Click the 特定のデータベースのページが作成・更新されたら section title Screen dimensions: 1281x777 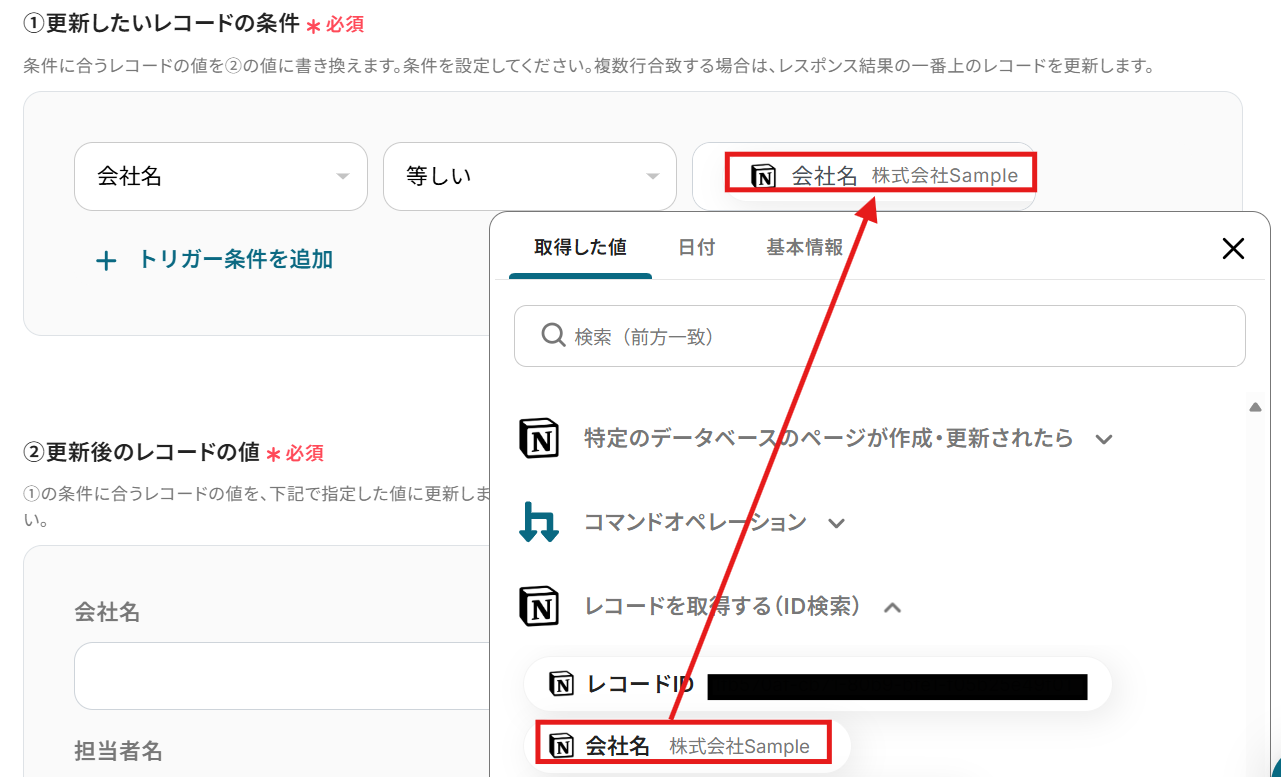[829, 438]
